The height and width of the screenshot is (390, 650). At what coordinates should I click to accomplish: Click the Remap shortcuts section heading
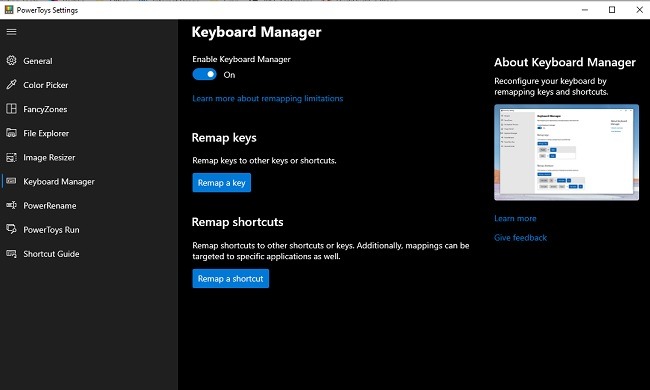click(238, 222)
